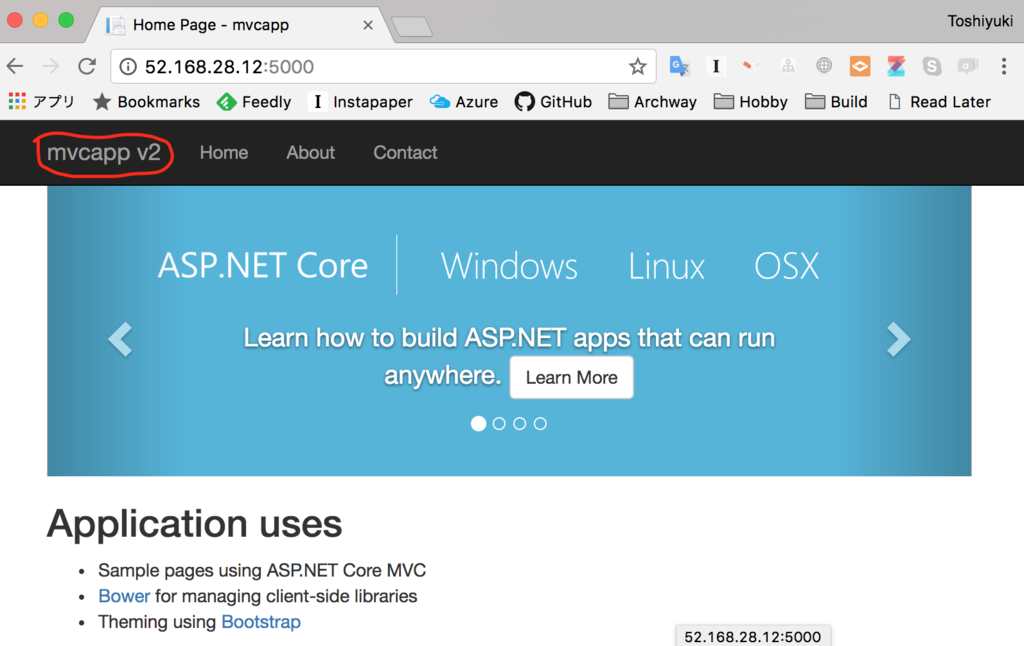
Task: Go back with the browser back arrow
Action: [x=15, y=66]
